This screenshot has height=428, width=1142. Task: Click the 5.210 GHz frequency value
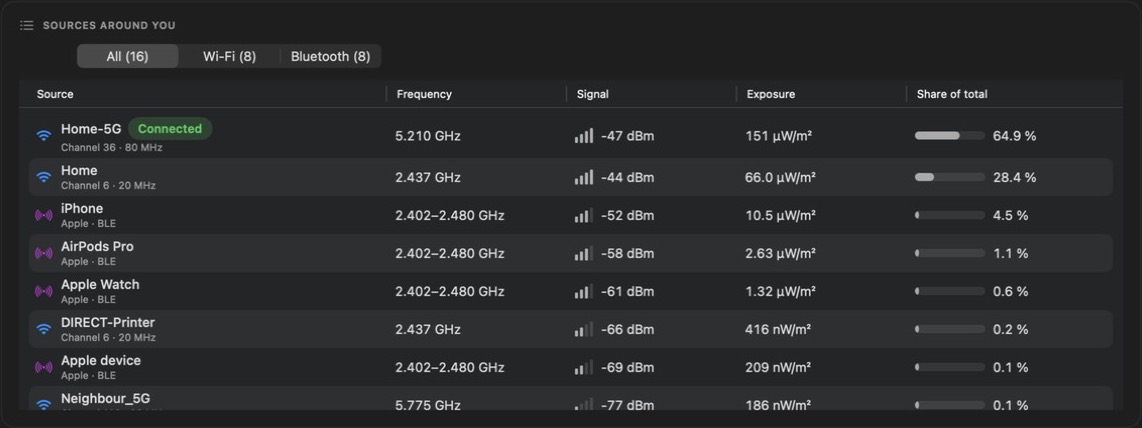[428, 136]
